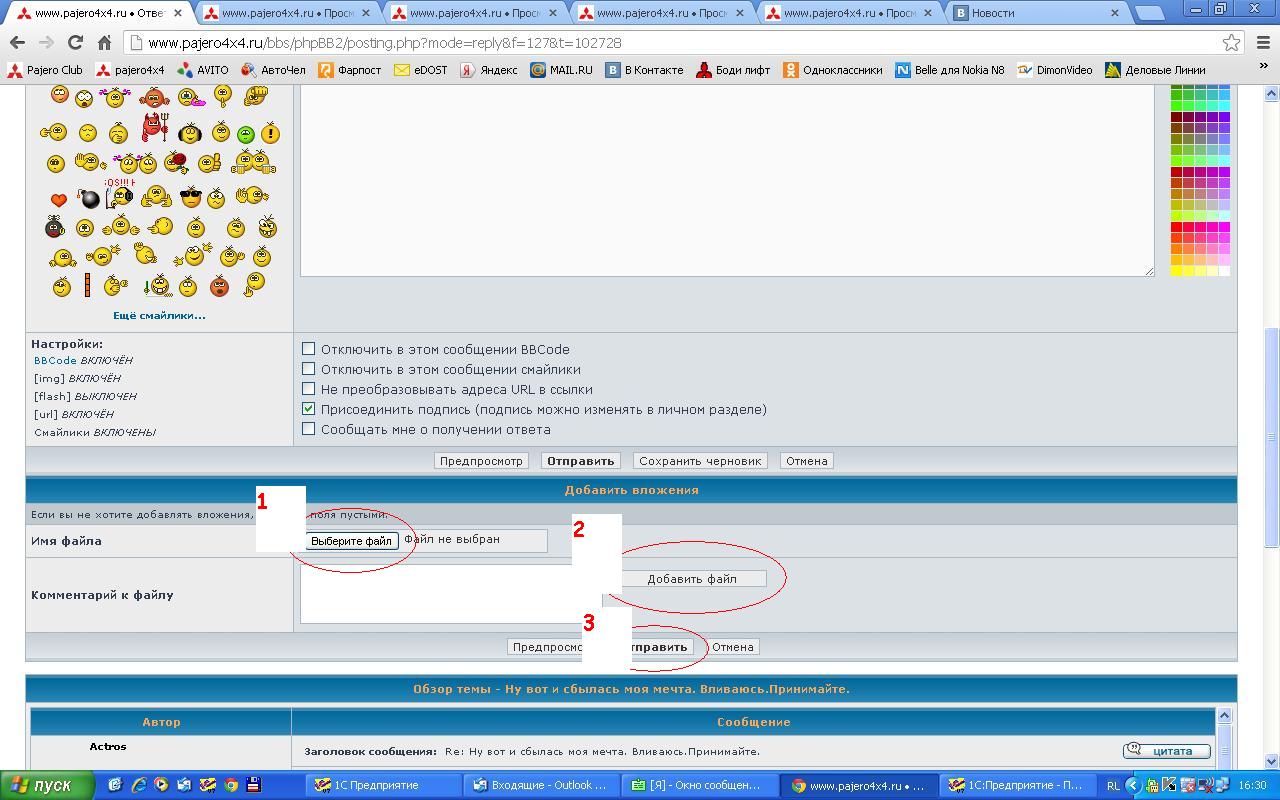Bookmark this page with the star icon

(x=1232, y=43)
